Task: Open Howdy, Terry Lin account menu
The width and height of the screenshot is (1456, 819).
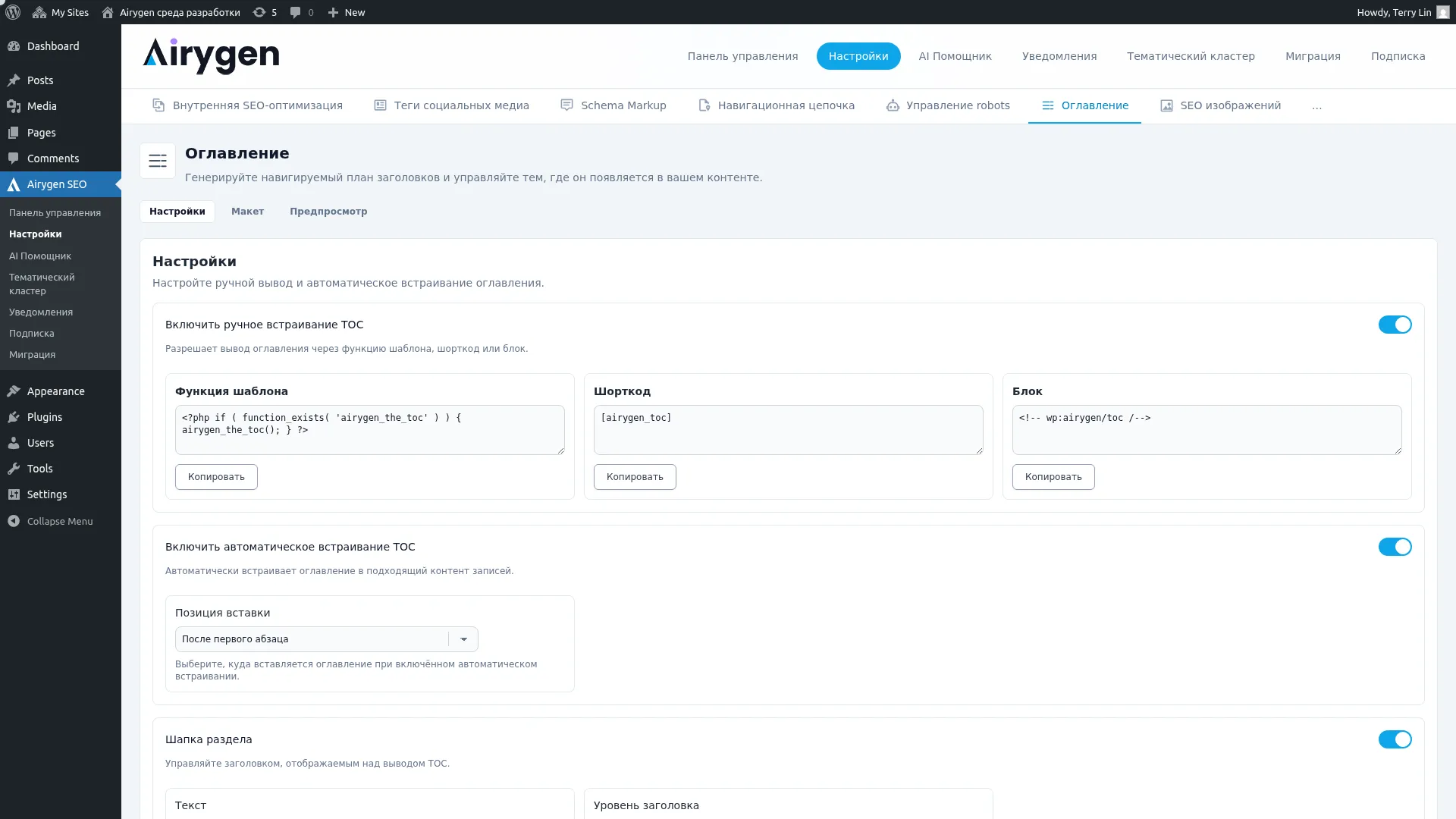Action: pos(1403,12)
